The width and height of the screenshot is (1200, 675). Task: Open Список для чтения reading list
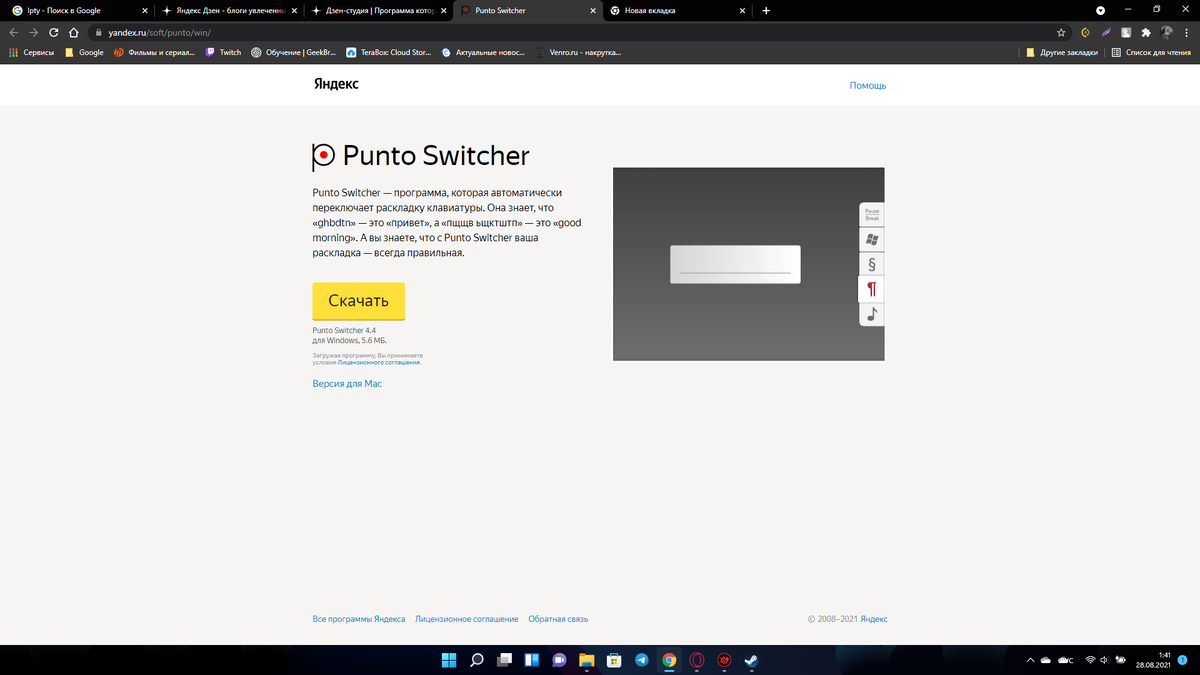[x=1151, y=52]
